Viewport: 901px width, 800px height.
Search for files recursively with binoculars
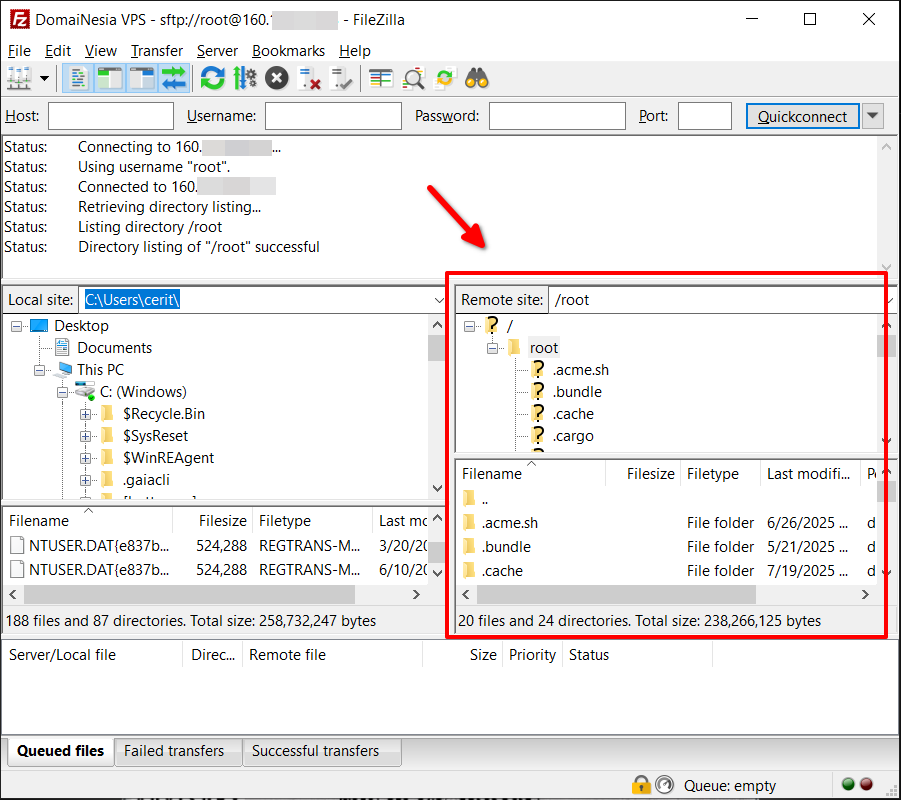477,78
